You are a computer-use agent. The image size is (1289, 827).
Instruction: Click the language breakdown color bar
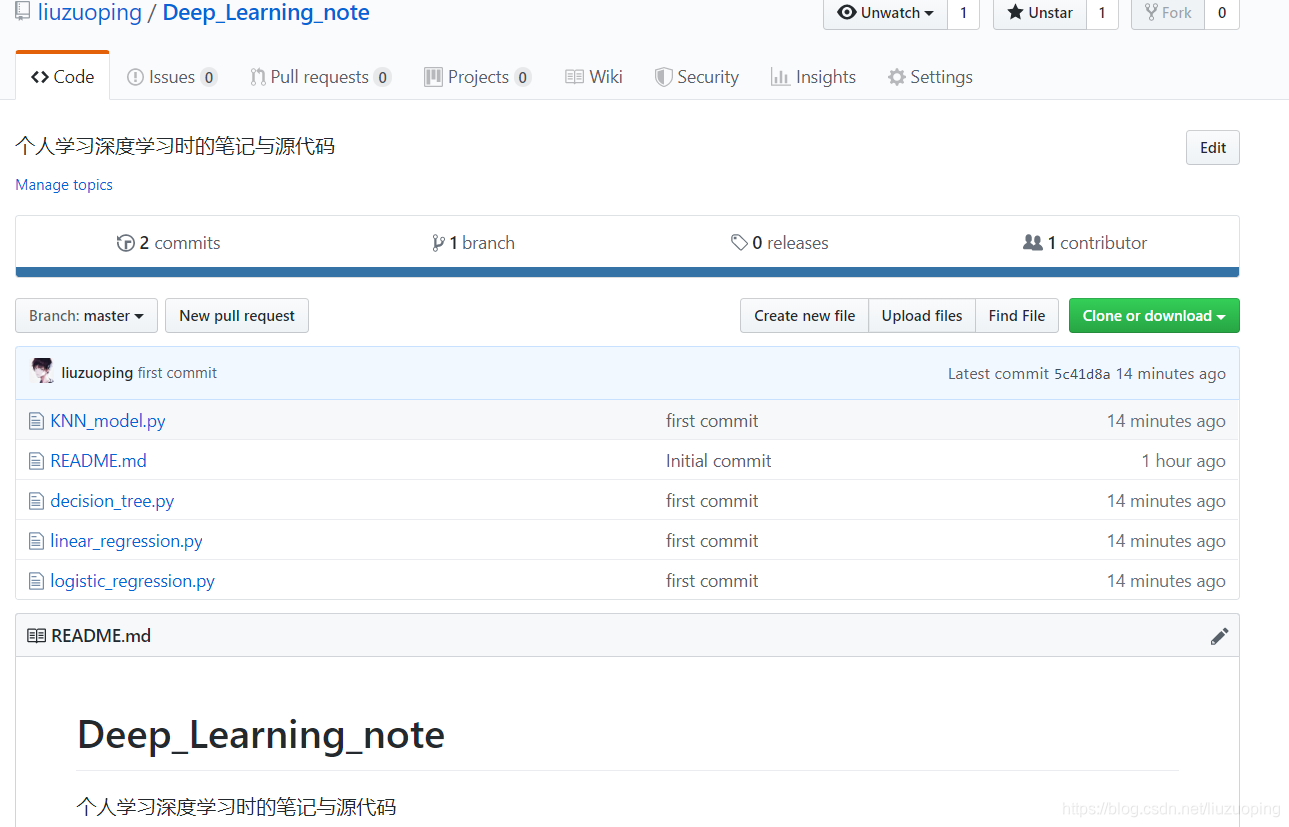click(627, 272)
